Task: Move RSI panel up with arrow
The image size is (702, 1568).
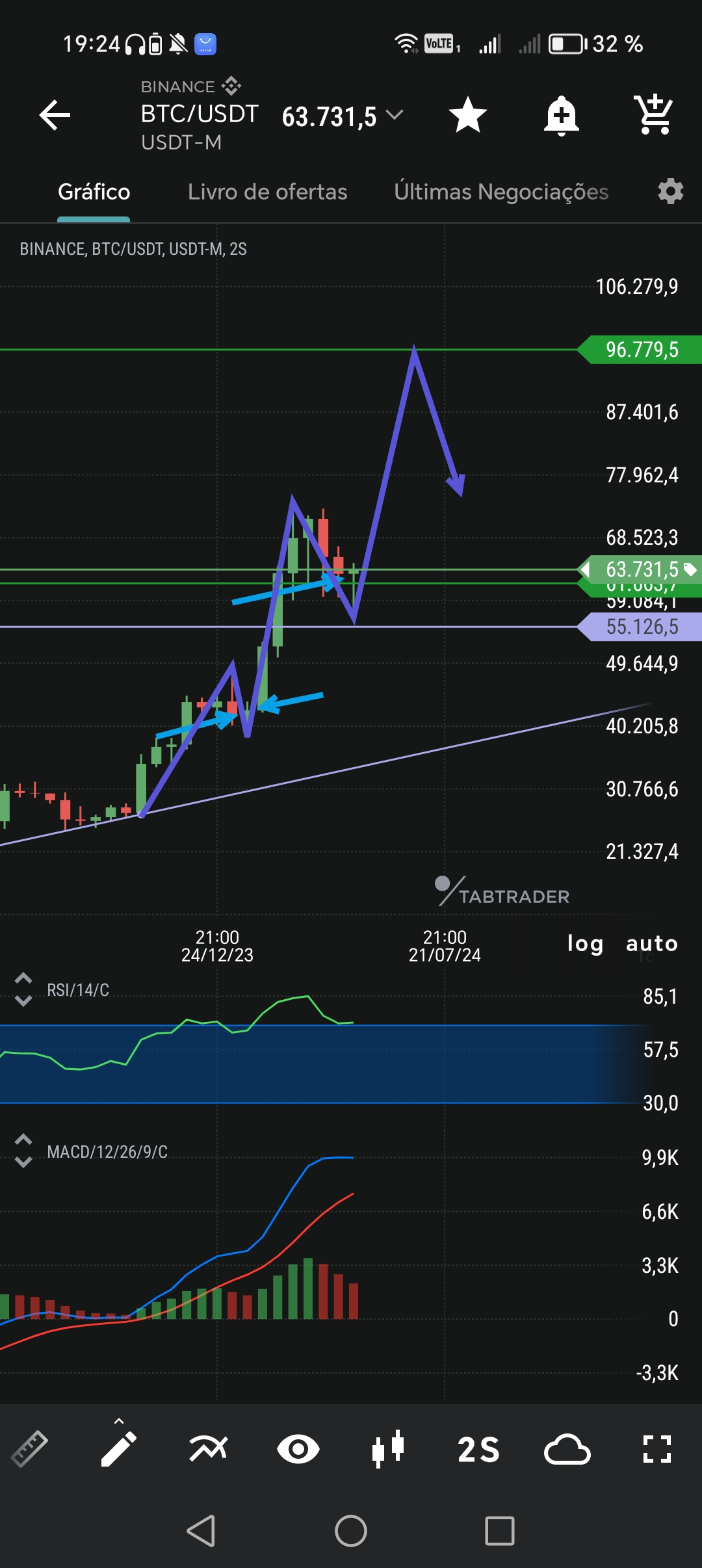Action: pos(23,978)
